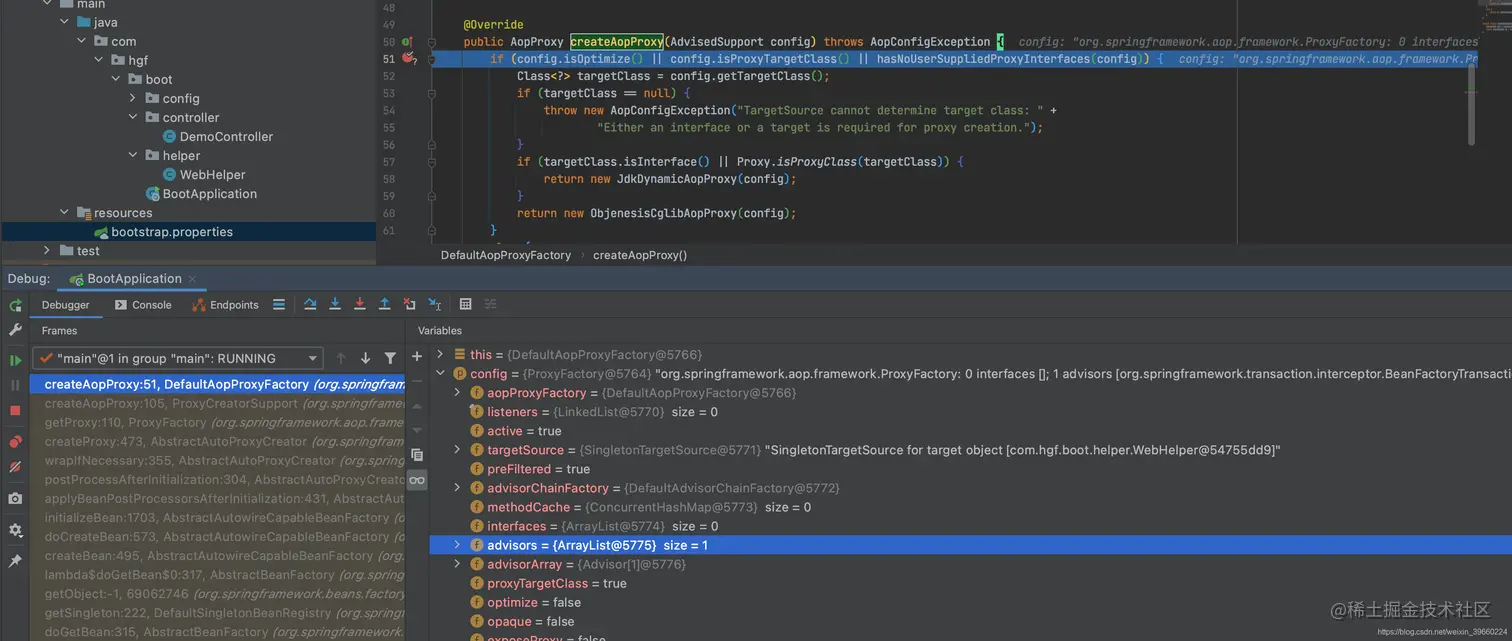
Task: Expand aopProxyFactory field
Action: pos(457,392)
